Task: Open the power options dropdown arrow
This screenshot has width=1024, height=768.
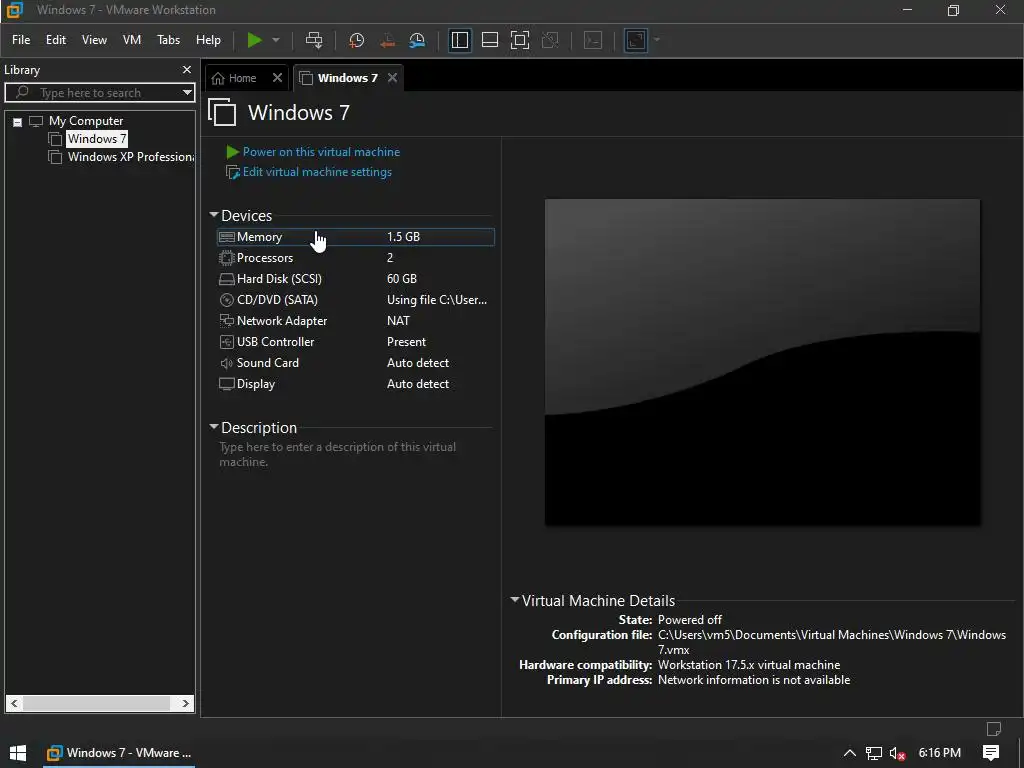Action: point(276,40)
